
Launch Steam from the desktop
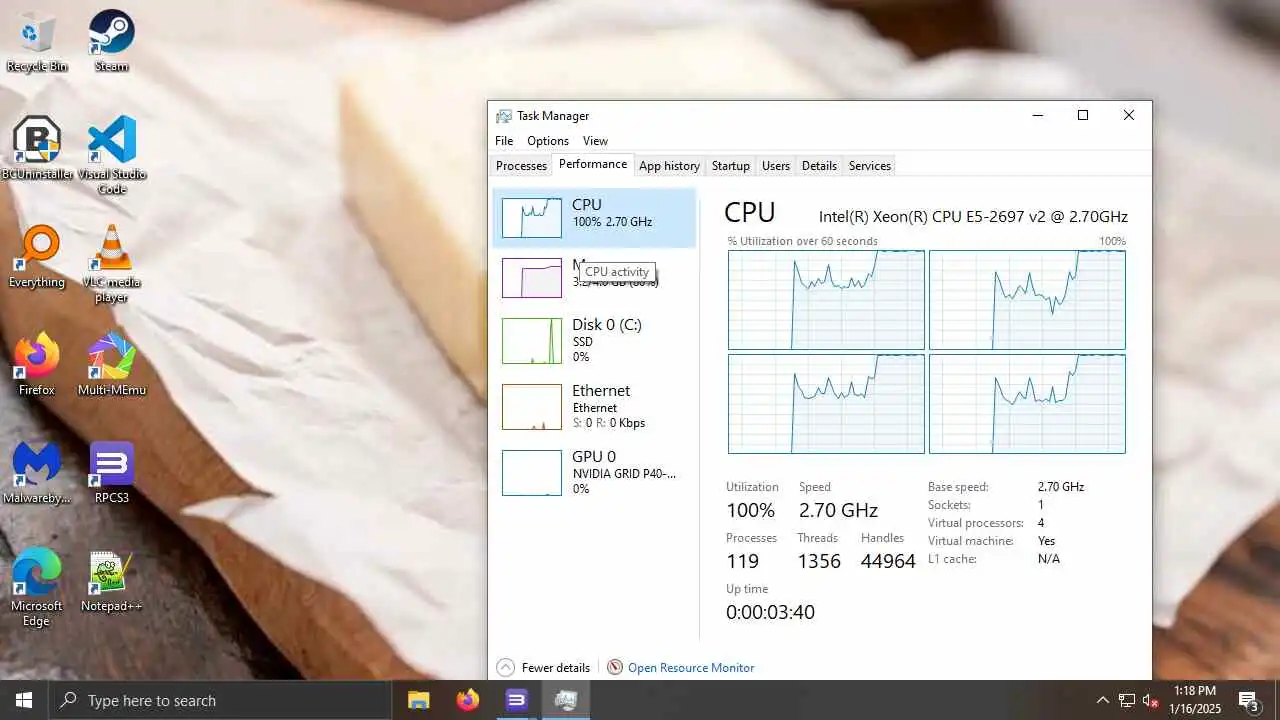[112, 42]
